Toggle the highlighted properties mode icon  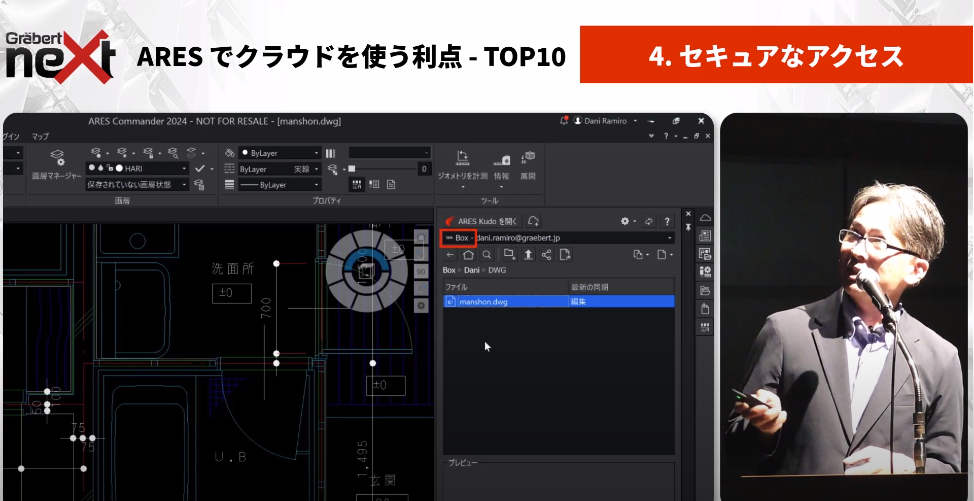(357, 184)
